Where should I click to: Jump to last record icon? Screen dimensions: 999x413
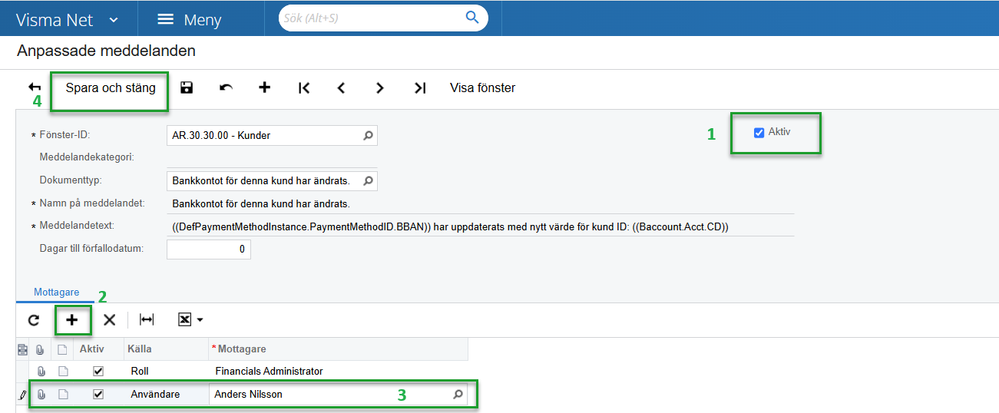pyautogui.click(x=419, y=88)
